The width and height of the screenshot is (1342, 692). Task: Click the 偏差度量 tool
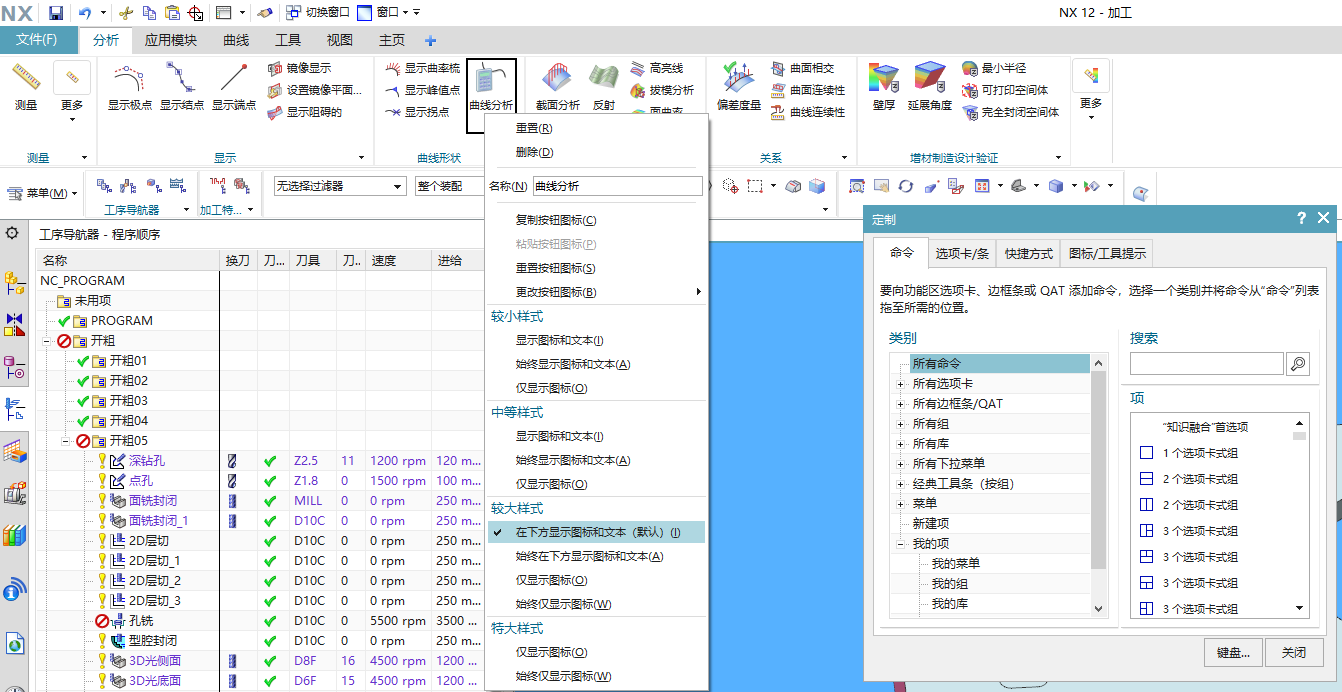739,88
